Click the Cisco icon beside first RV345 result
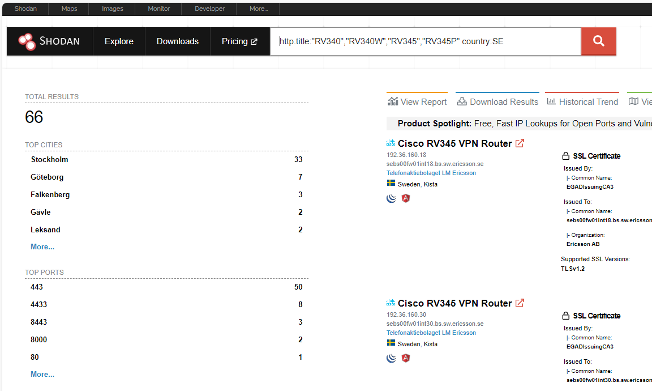This screenshot has width=652, height=392. point(390,143)
